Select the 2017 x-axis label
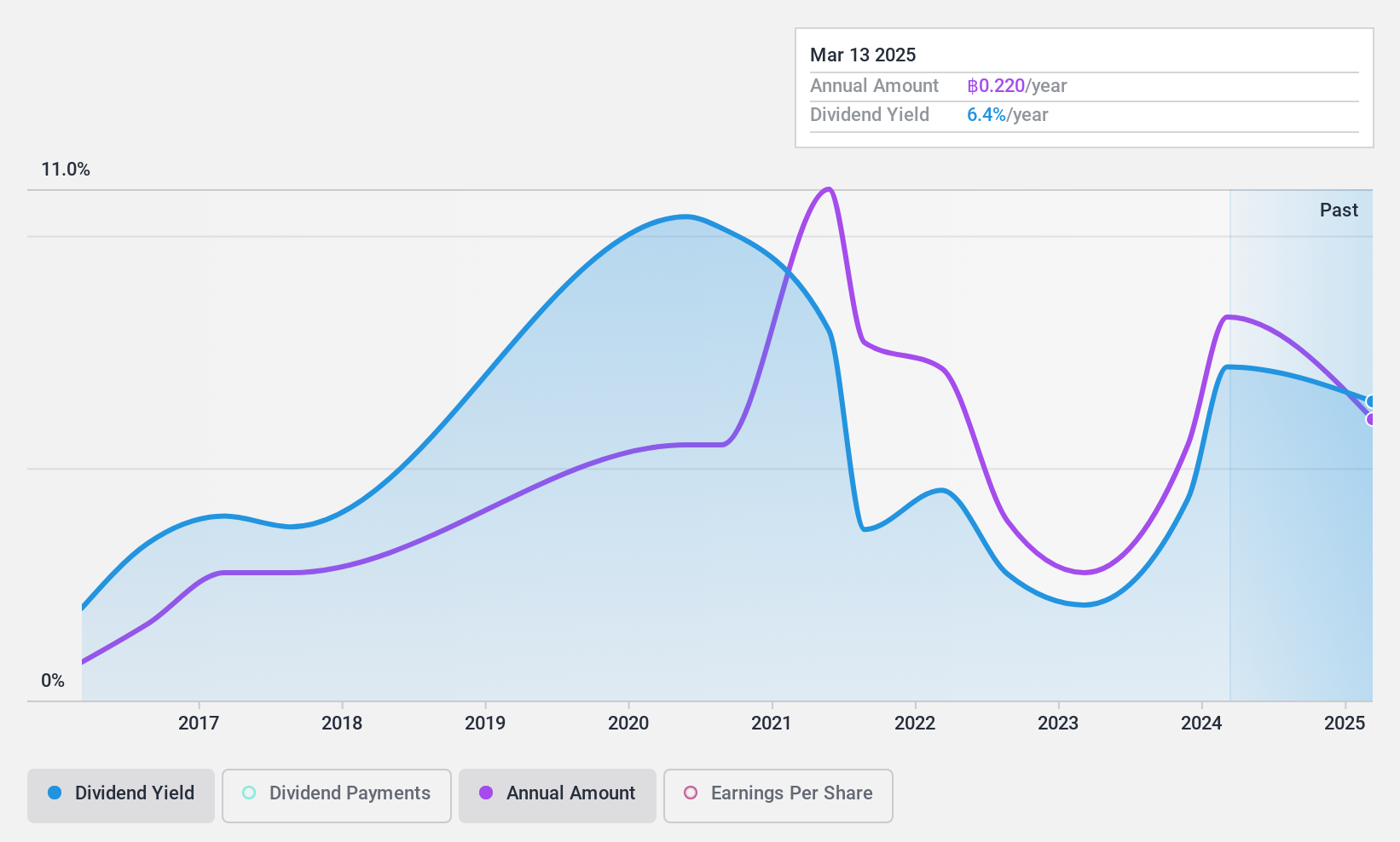 [199, 724]
